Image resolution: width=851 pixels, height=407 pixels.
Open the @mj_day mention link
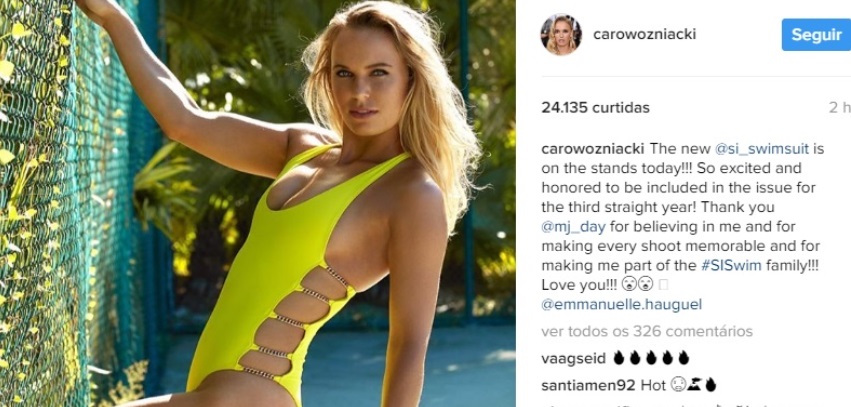click(x=570, y=227)
